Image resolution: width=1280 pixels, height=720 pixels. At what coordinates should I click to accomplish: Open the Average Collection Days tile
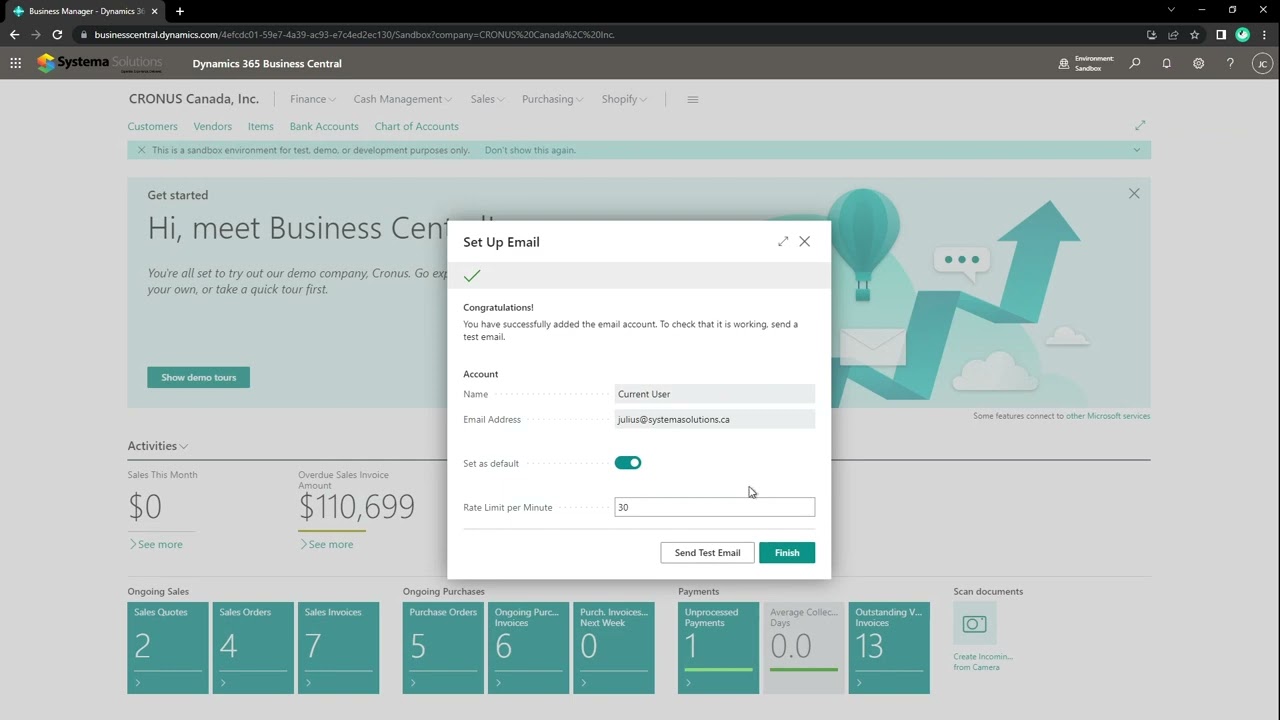tap(804, 648)
